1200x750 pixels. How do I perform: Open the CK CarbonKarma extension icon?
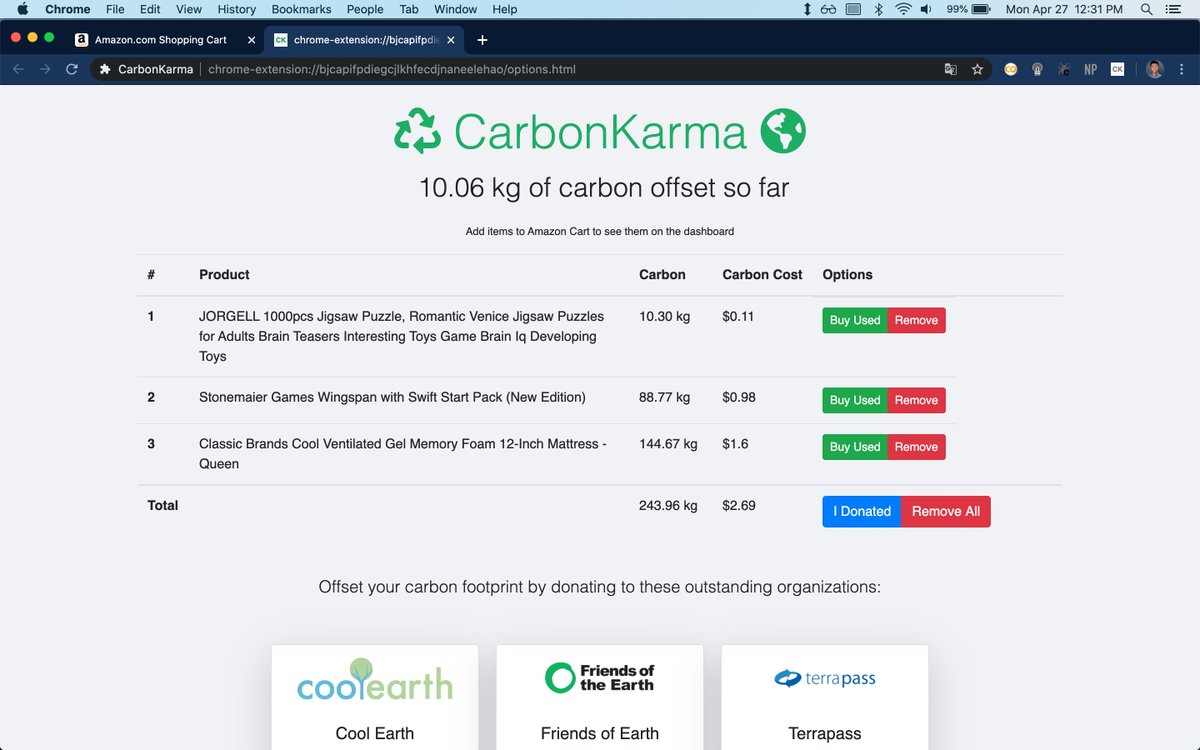(x=1117, y=70)
